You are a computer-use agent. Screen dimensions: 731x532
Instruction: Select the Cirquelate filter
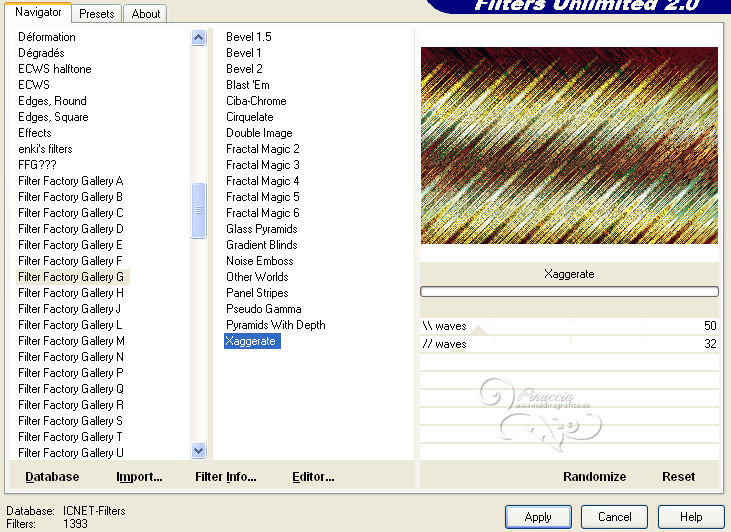tap(249, 117)
